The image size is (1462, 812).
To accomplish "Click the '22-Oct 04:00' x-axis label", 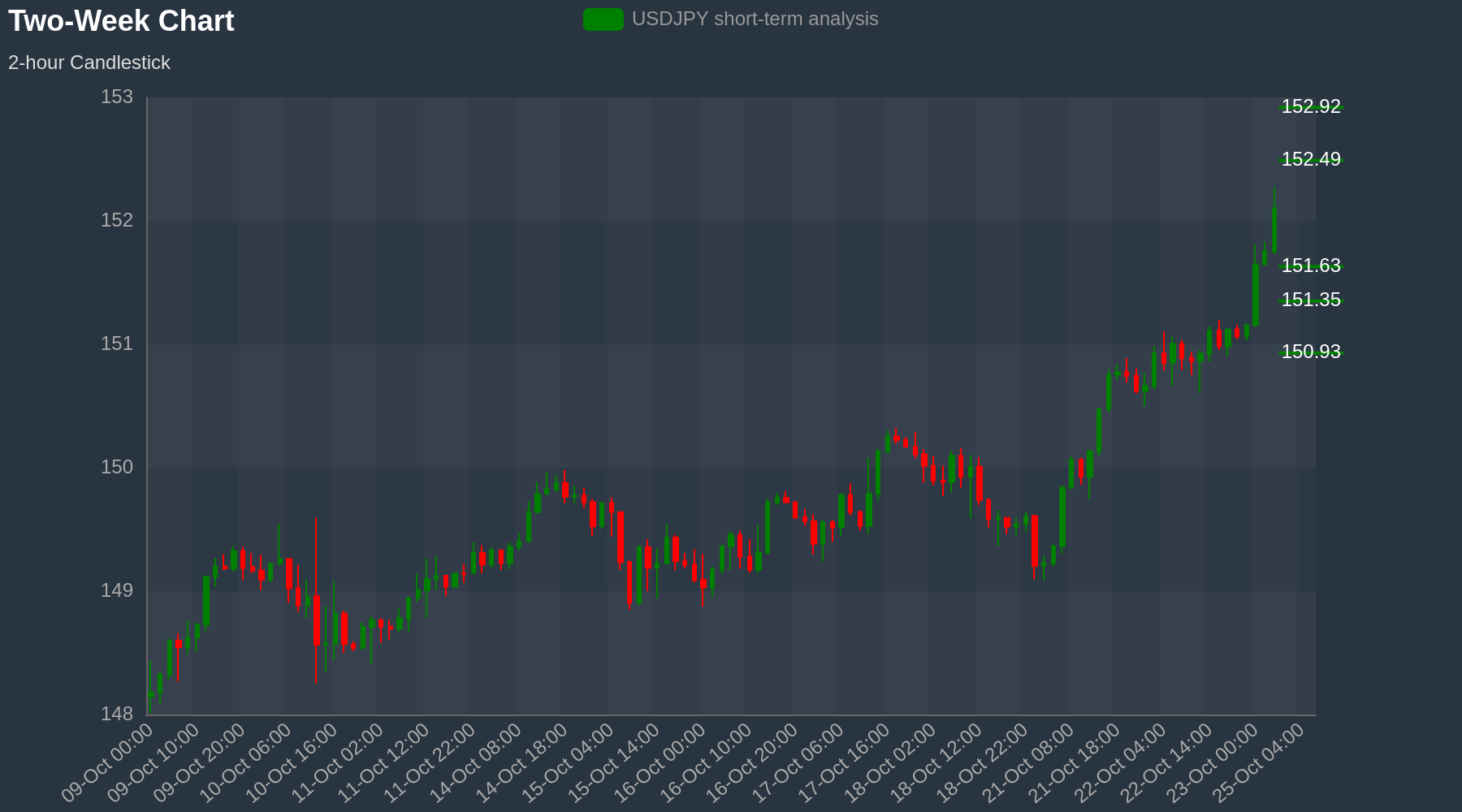I will click(x=1121, y=763).
